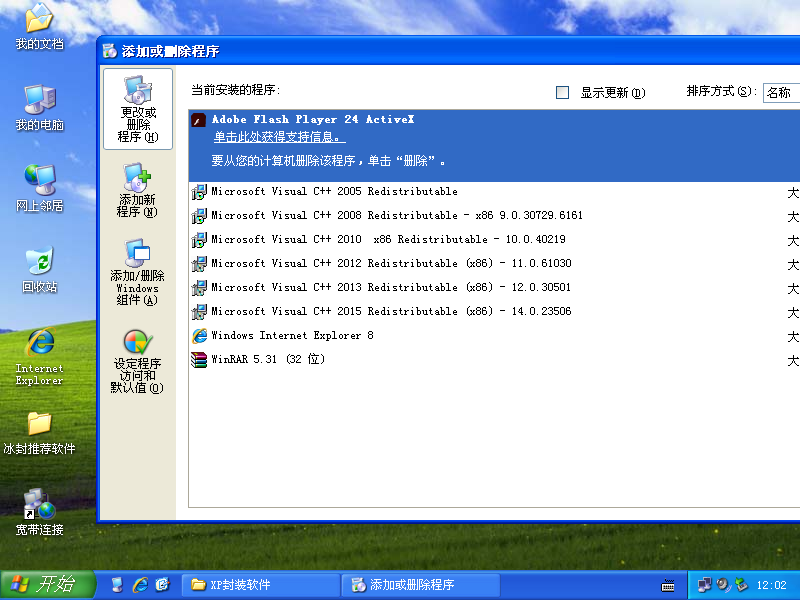This screenshot has width=800, height=600.
Task: Launch Internet Explorer from the quick launch bar
Action: point(140,585)
